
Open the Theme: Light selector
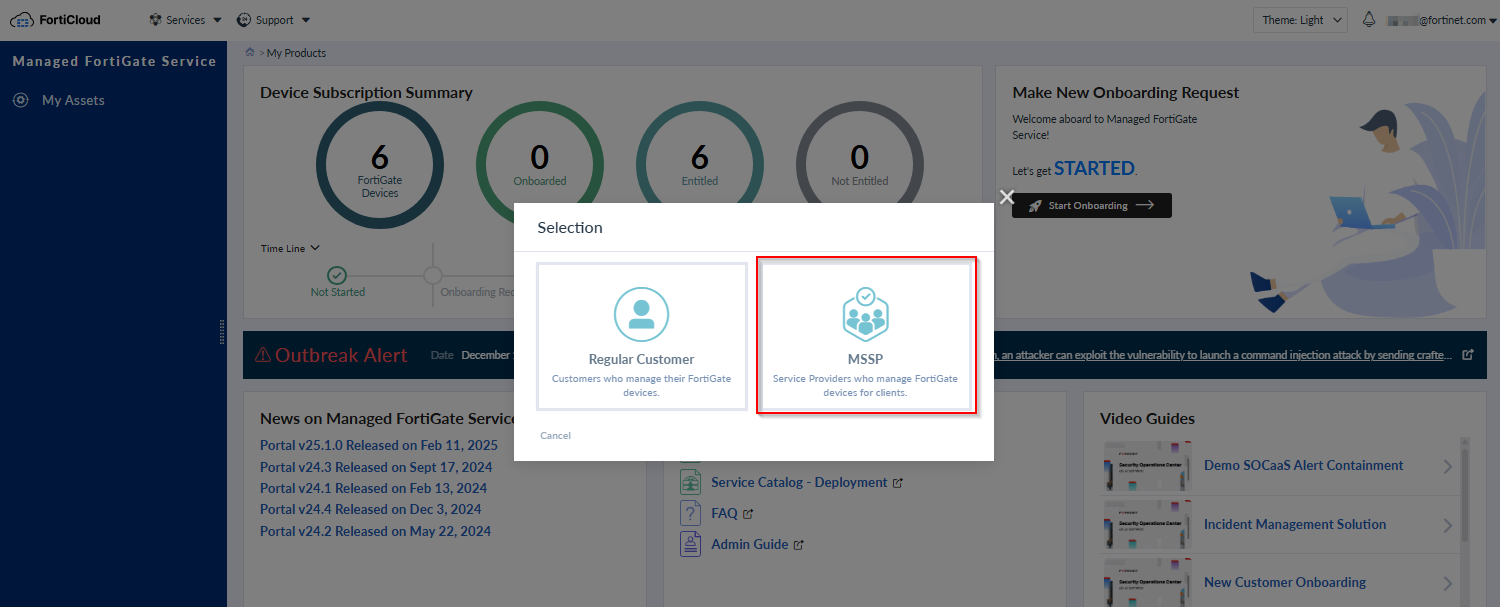(1299, 19)
